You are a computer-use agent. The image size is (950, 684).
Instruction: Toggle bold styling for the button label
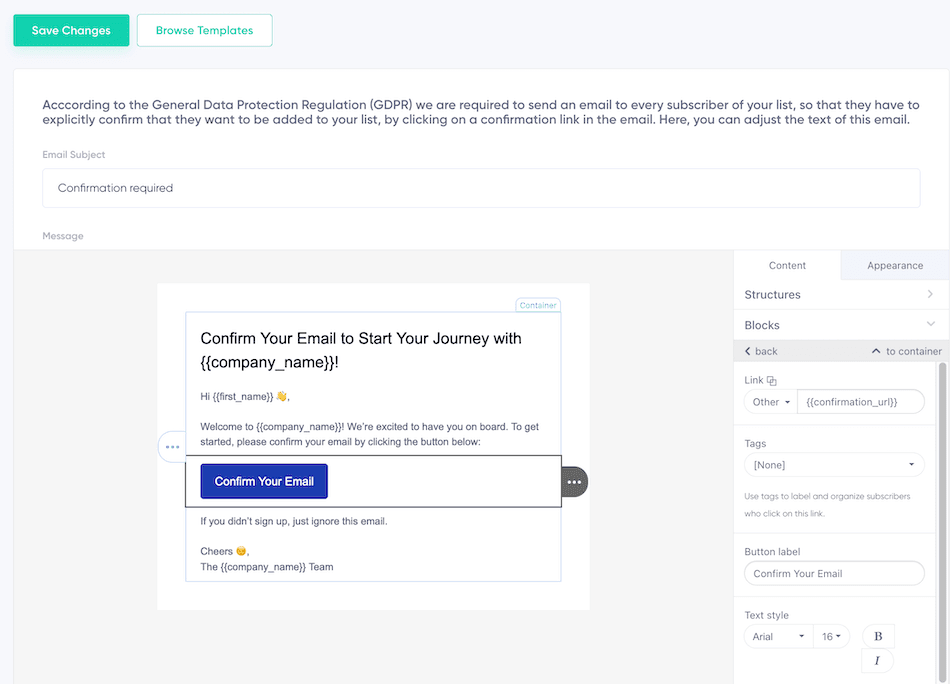click(x=877, y=636)
